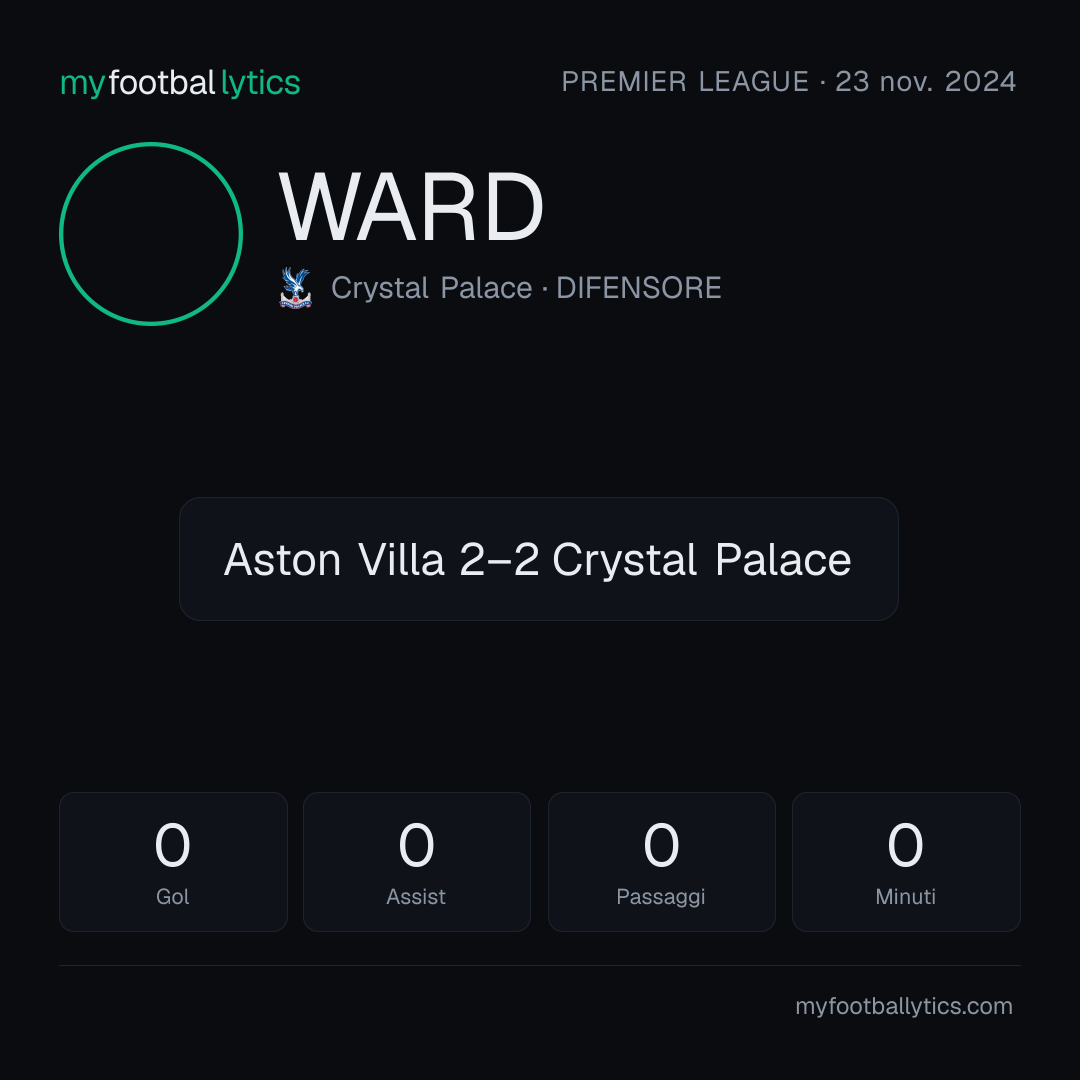This screenshot has height=1080, width=1080.
Task: Open the Aston Villa 2–2 Crystal Palace scorecard
Action: pos(539,559)
